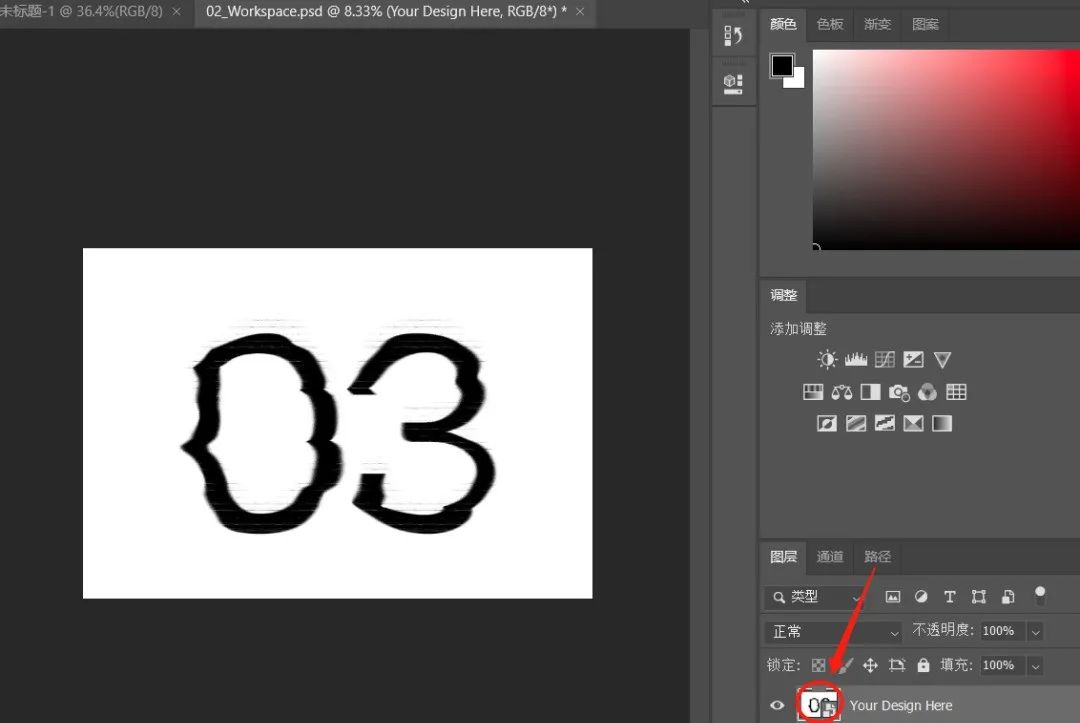The height and width of the screenshot is (723, 1080).
Task: Switch to the 通道 channels tab
Action: [830, 557]
